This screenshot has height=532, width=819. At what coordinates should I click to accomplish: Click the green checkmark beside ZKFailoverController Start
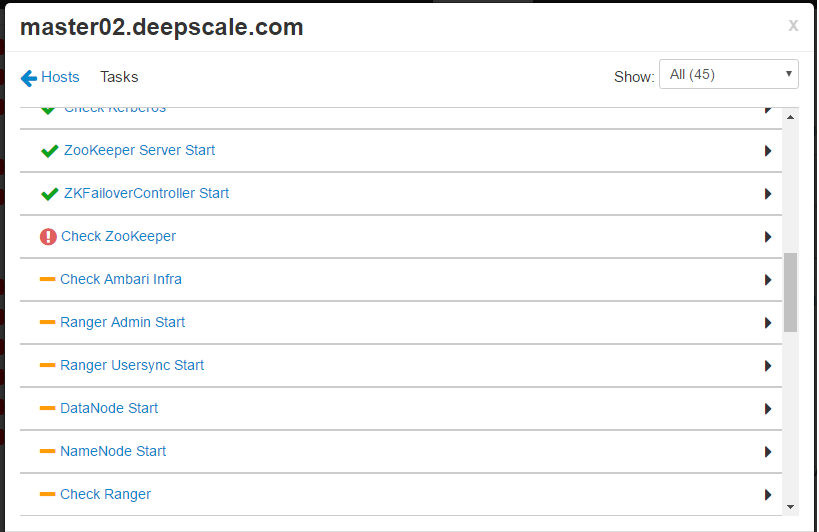[49, 194]
